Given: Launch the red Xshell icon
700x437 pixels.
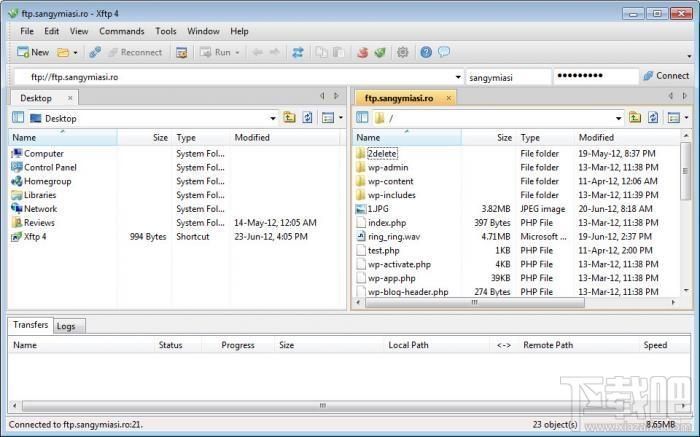Looking at the screenshot, I should click(x=362, y=53).
